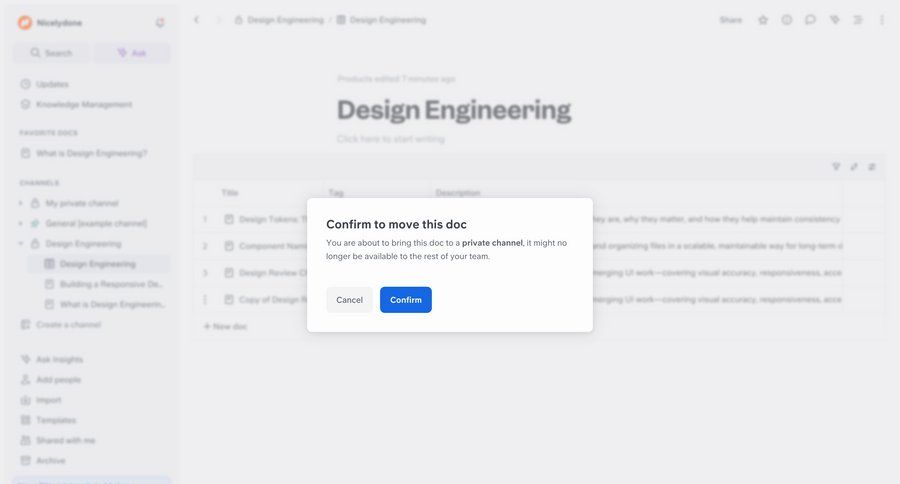
Task: Open Knowledge Management in the sidebar
Action: [x=84, y=104]
